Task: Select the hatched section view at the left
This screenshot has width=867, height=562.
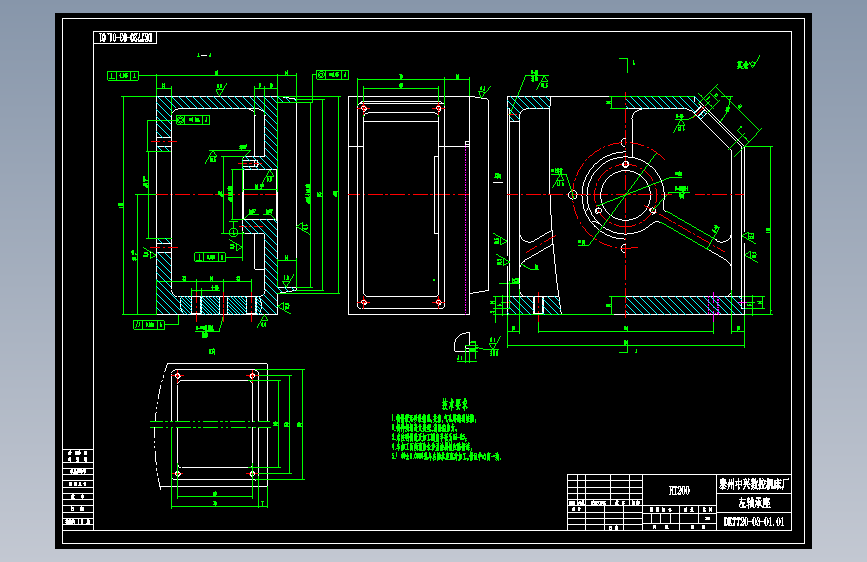Action: [217, 205]
